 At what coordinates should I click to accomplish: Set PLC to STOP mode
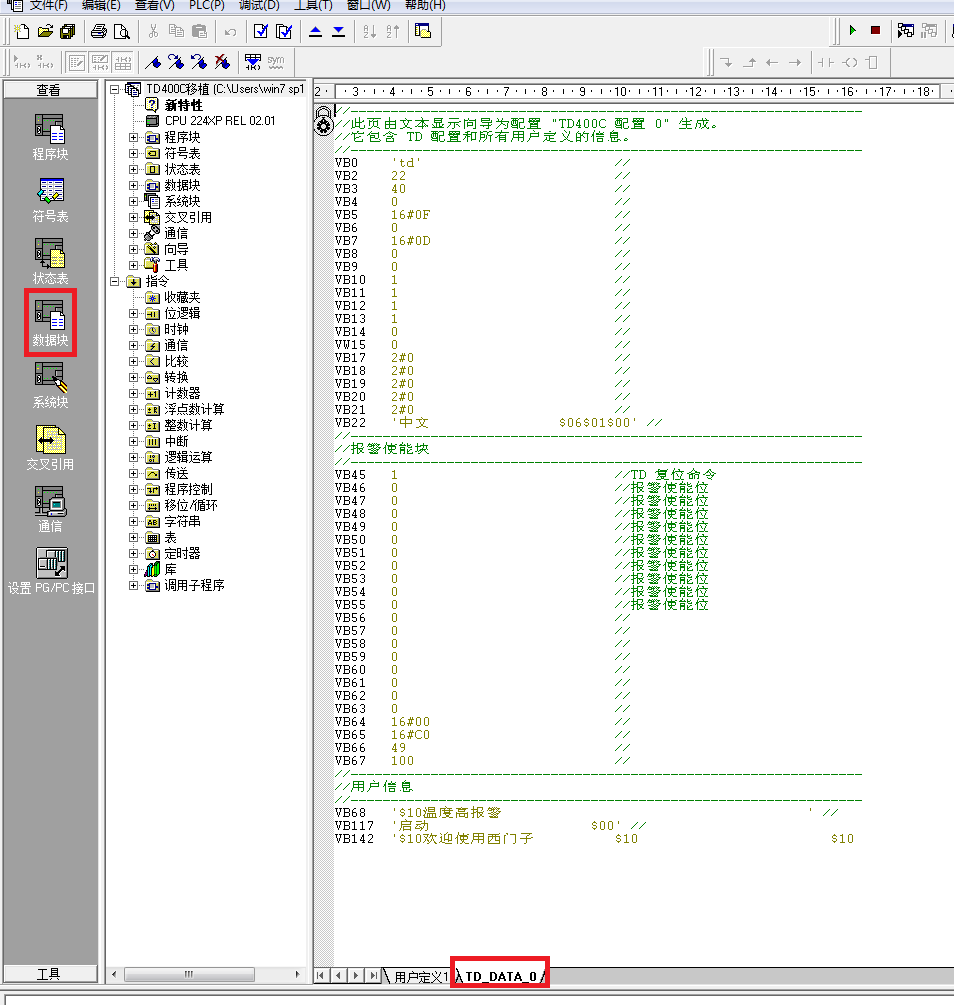point(876,30)
